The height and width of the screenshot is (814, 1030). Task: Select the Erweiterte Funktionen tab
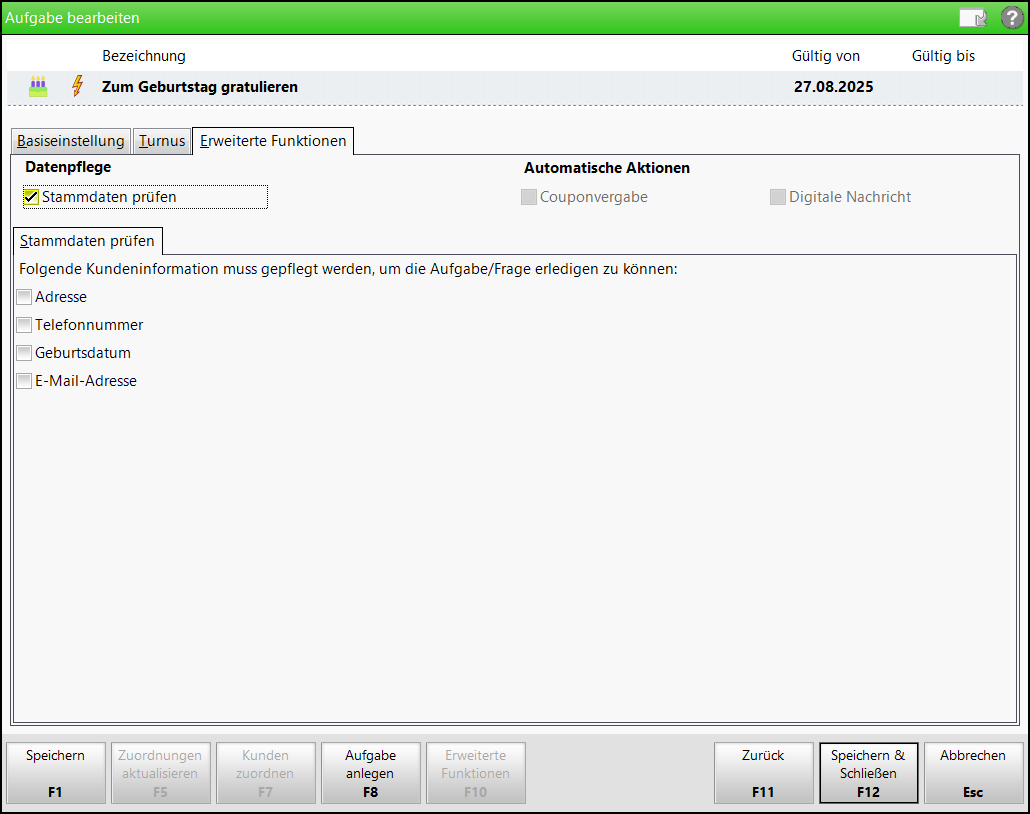(273, 141)
